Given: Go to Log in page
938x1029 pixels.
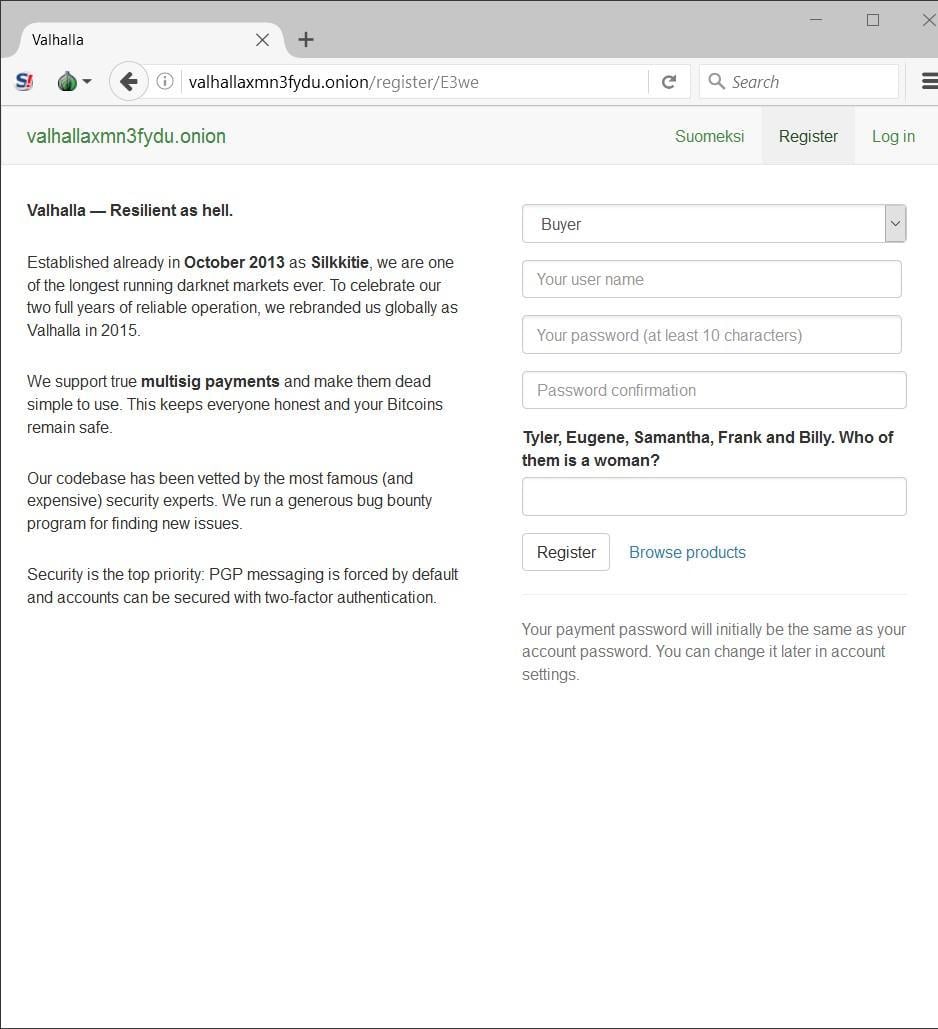Looking at the screenshot, I should (x=893, y=136).
